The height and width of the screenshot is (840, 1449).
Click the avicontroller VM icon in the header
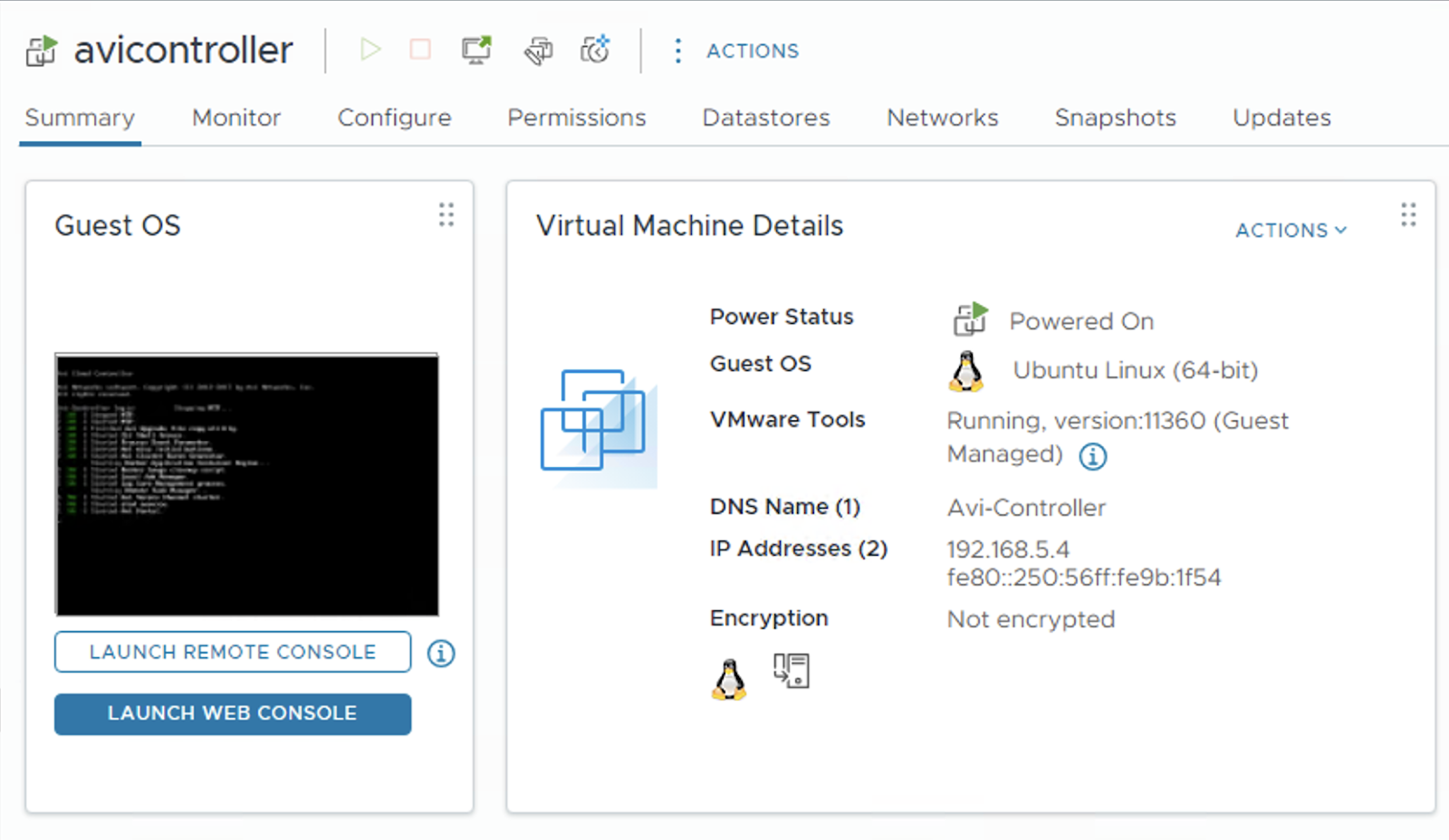(42, 51)
